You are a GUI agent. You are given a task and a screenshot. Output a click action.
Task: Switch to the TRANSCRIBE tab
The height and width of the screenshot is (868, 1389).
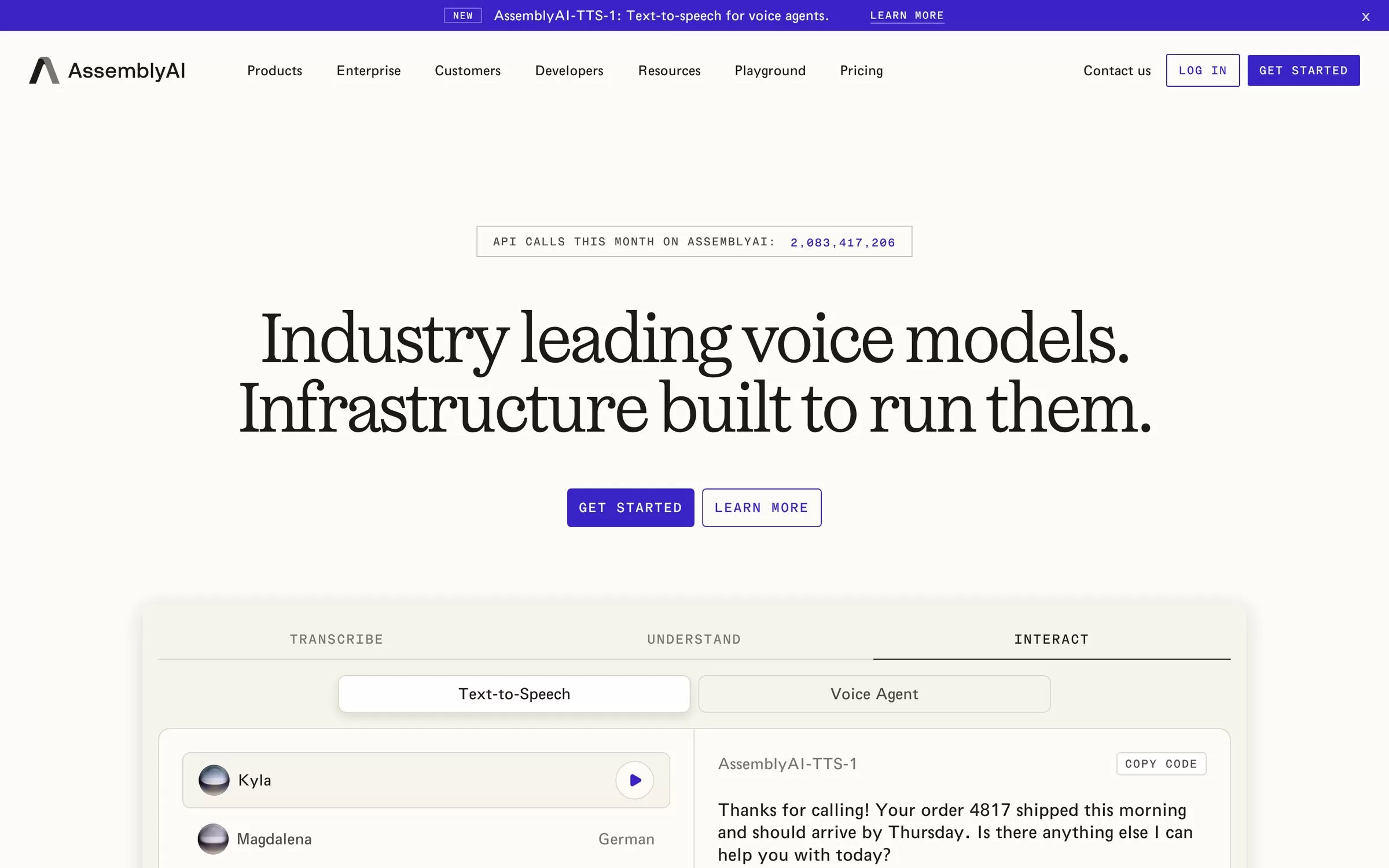[x=337, y=639]
